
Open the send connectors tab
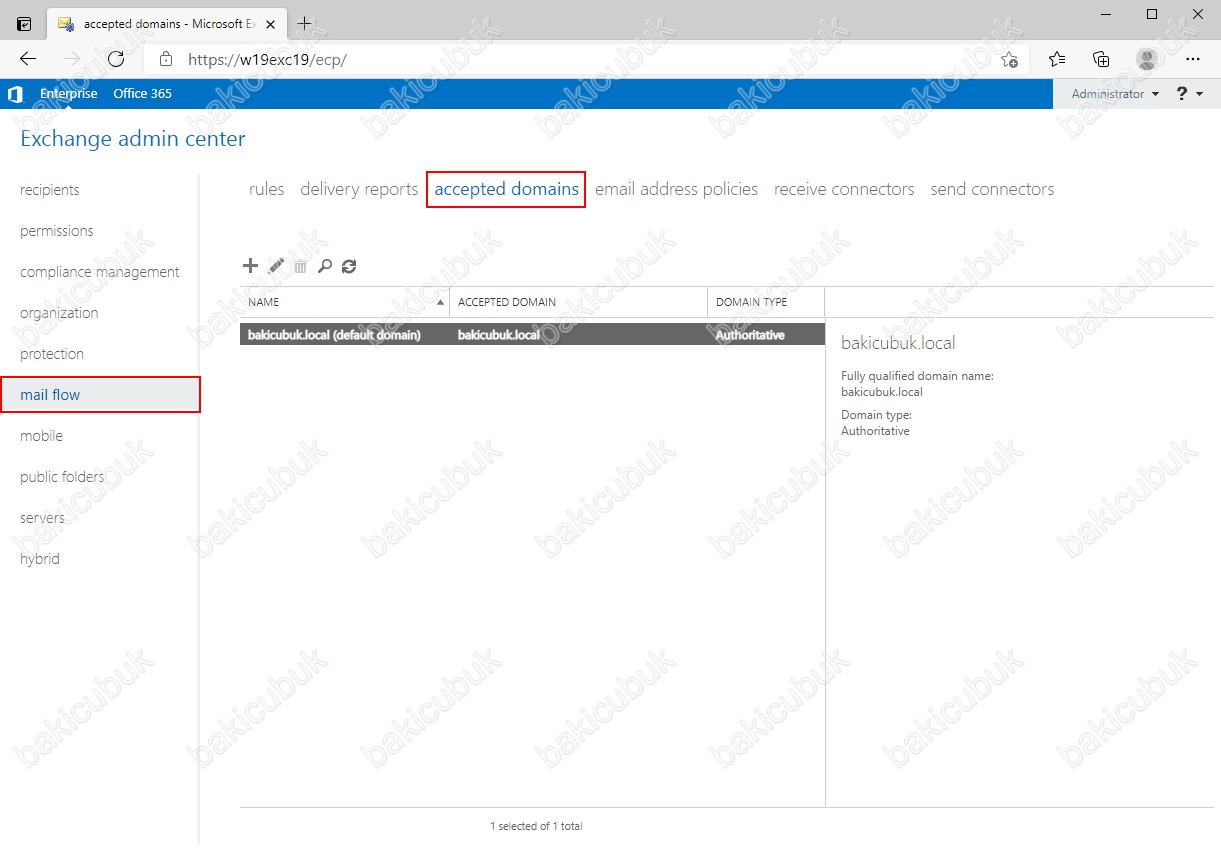(x=992, y=189)
